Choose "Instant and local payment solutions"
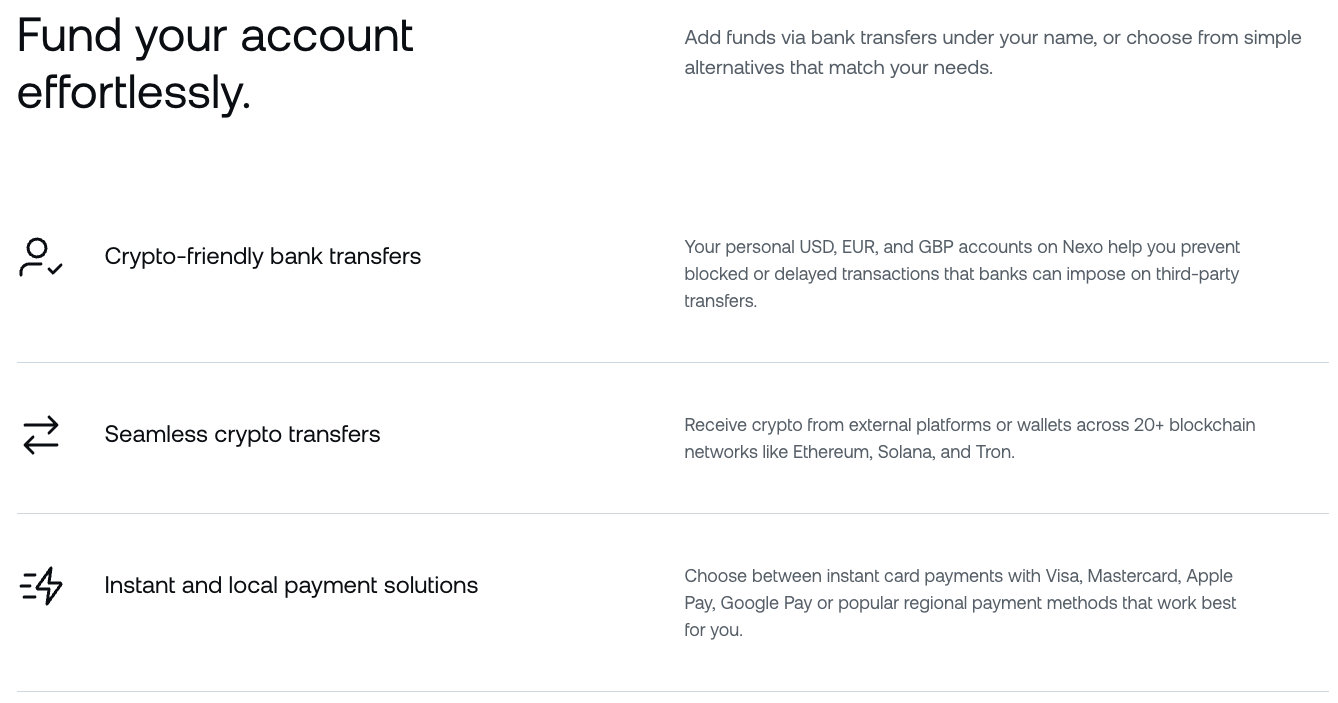This screenshot has height=703, width=1338. coord(291,585)
